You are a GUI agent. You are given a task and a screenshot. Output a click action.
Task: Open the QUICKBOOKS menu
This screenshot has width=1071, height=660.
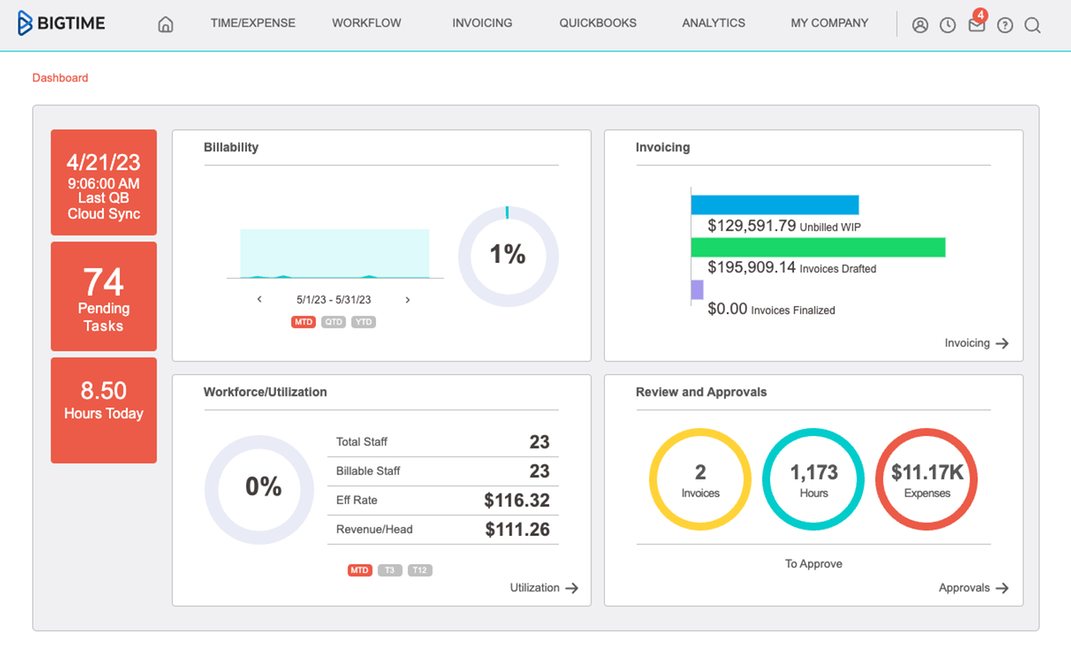(x=598, y=23)
